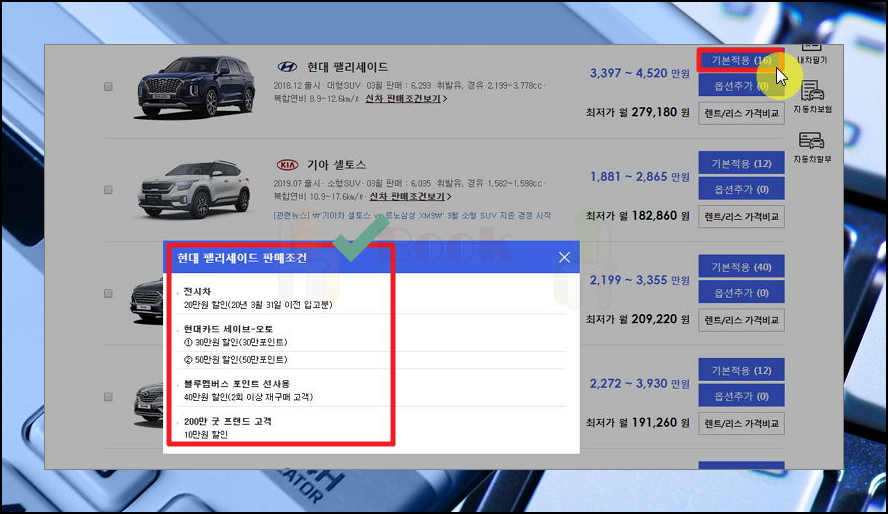This screenshot has width=888, height=514.
Task: Click 옵션추가 (0) for 기아 셀토스
Action: coord(741,189)
